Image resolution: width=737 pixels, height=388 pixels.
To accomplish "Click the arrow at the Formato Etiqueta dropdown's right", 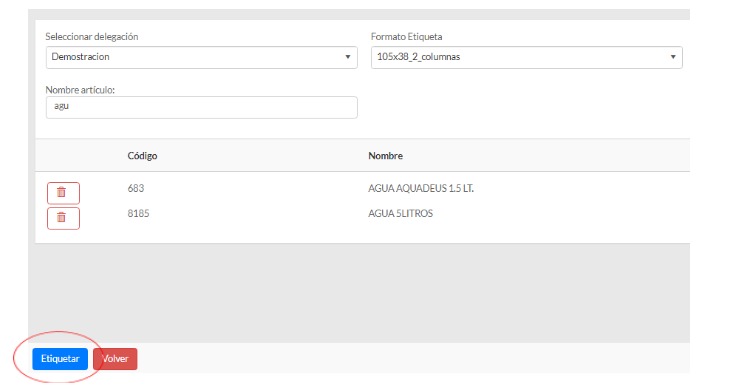I will tap(673, 57).
